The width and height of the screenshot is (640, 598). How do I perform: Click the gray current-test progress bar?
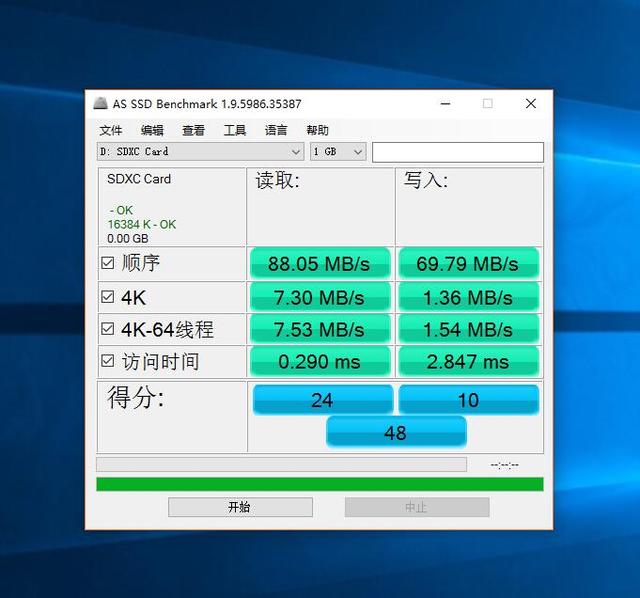click(x=281, y=465)
